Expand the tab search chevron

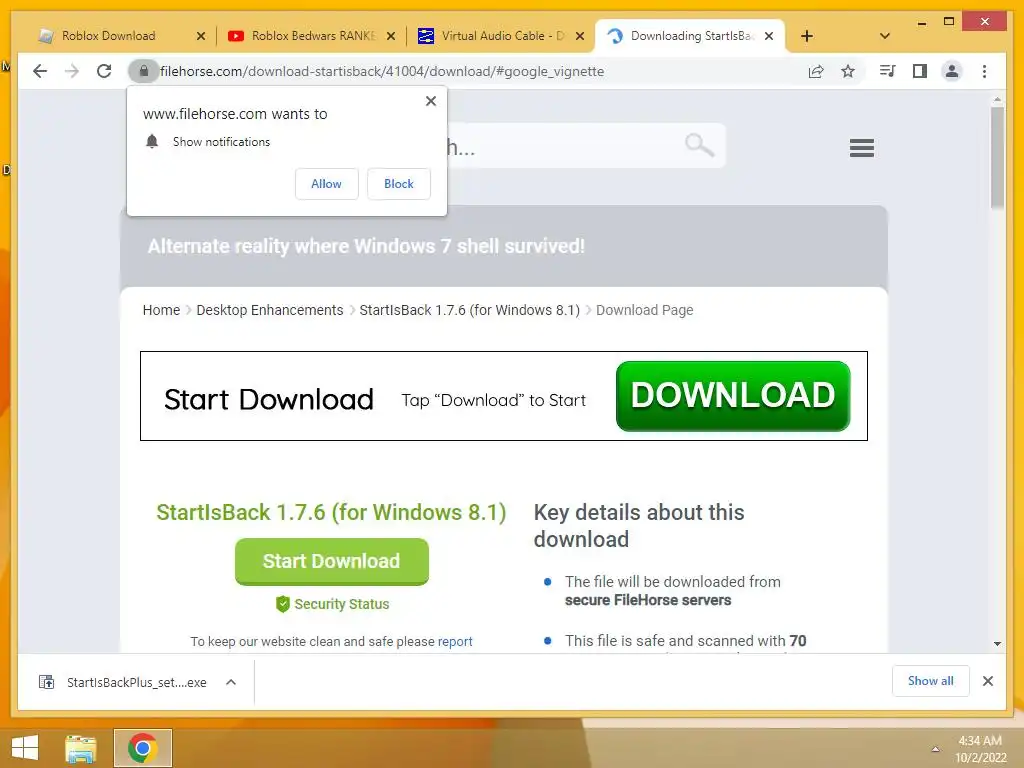885,36
